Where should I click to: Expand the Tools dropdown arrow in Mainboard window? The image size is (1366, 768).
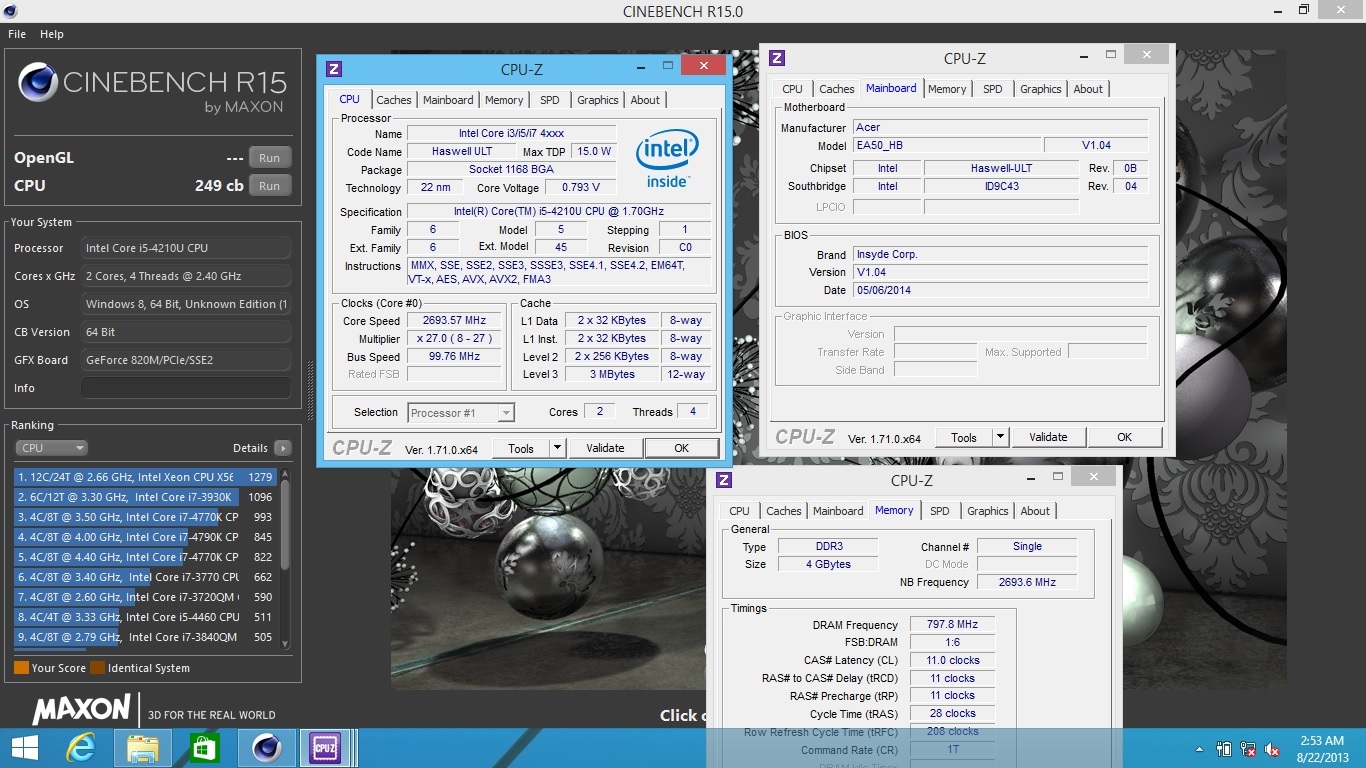[x=1001, y=437]
